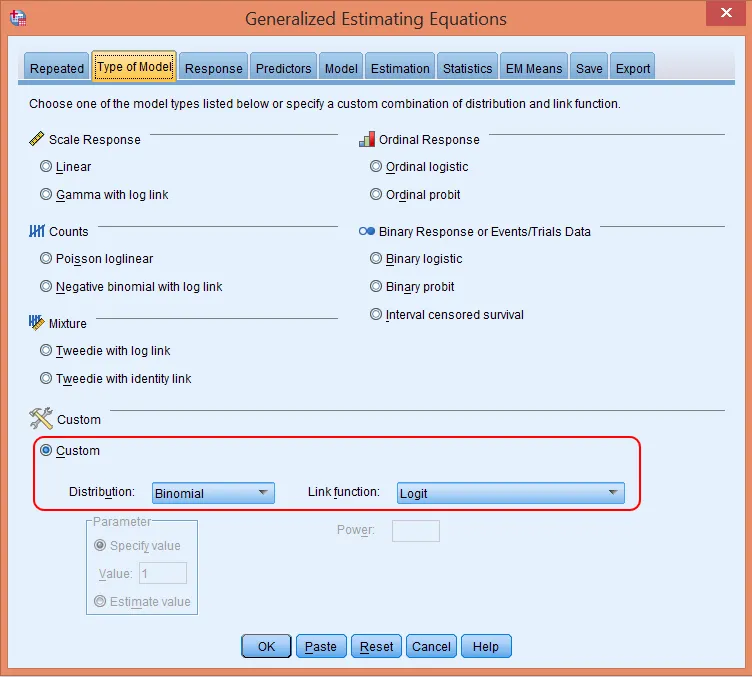752x677 pixels.
Task: Click the Binary Response toggle-style icon
Action: coord(367,231)
